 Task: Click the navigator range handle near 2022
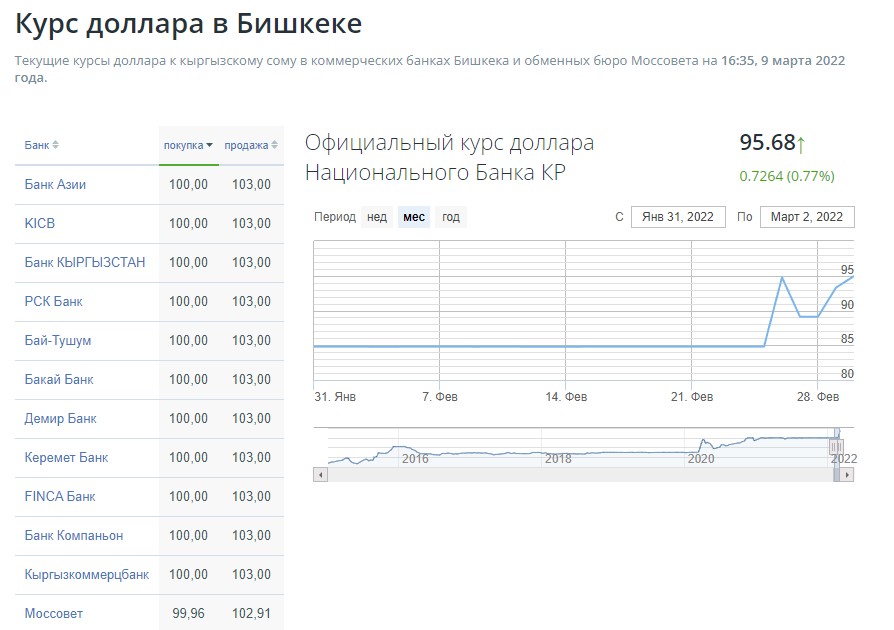pyautogui.click(x=835, y=446)
